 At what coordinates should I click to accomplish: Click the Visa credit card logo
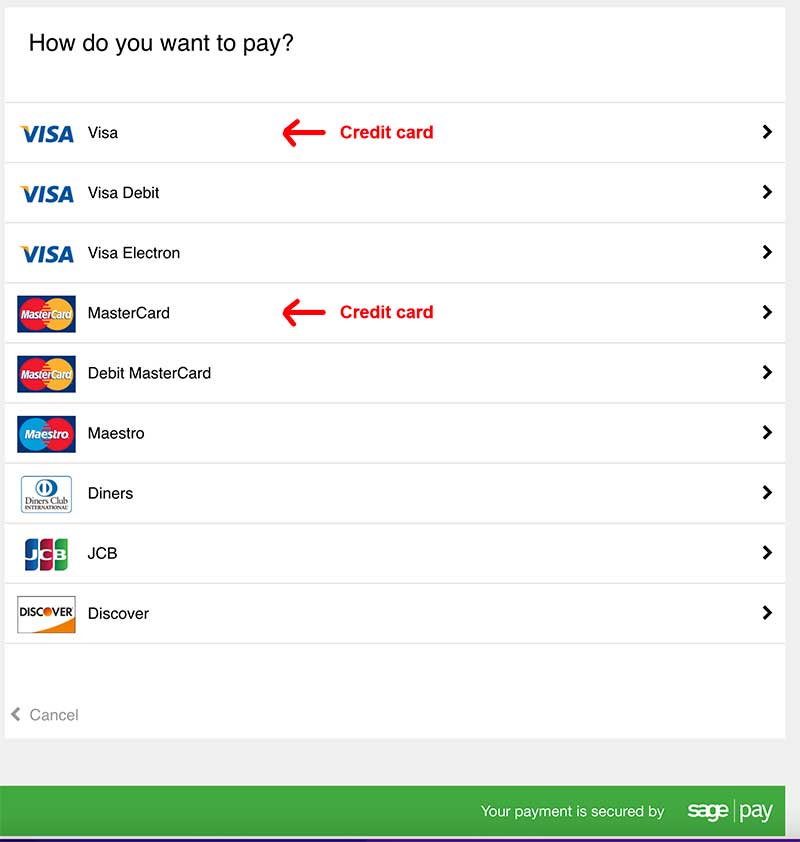click(x=46, y=133)
